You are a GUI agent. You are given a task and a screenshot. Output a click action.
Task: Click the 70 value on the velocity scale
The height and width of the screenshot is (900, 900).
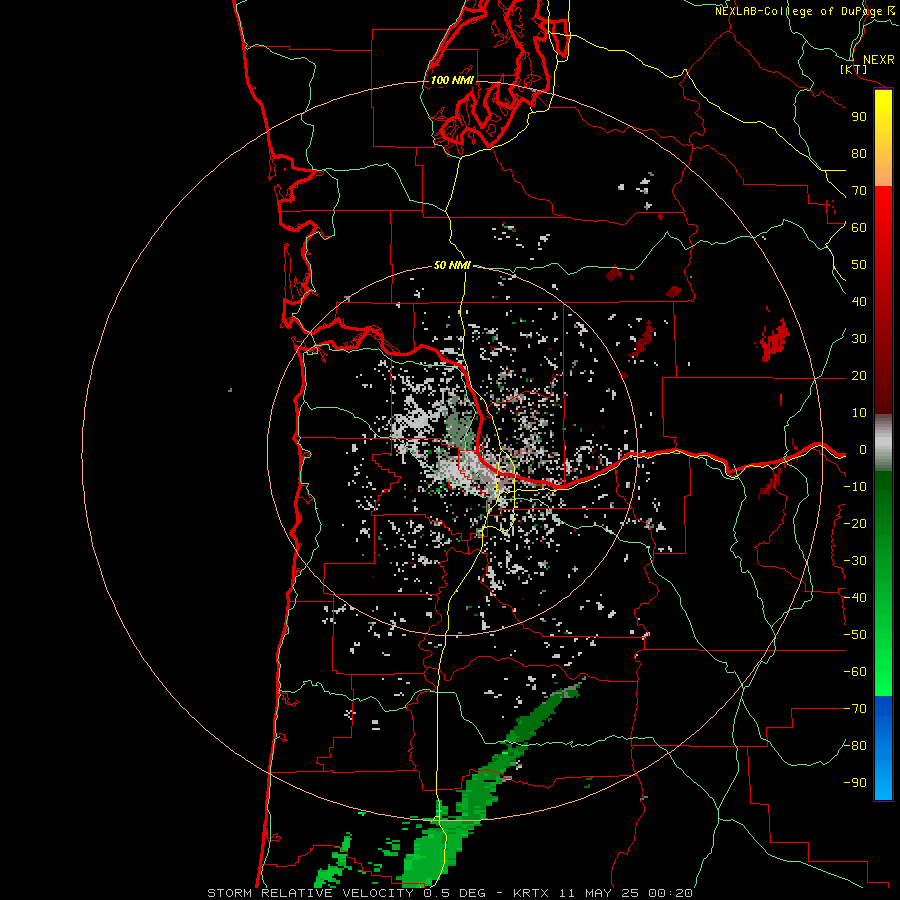tap(859, 191)
